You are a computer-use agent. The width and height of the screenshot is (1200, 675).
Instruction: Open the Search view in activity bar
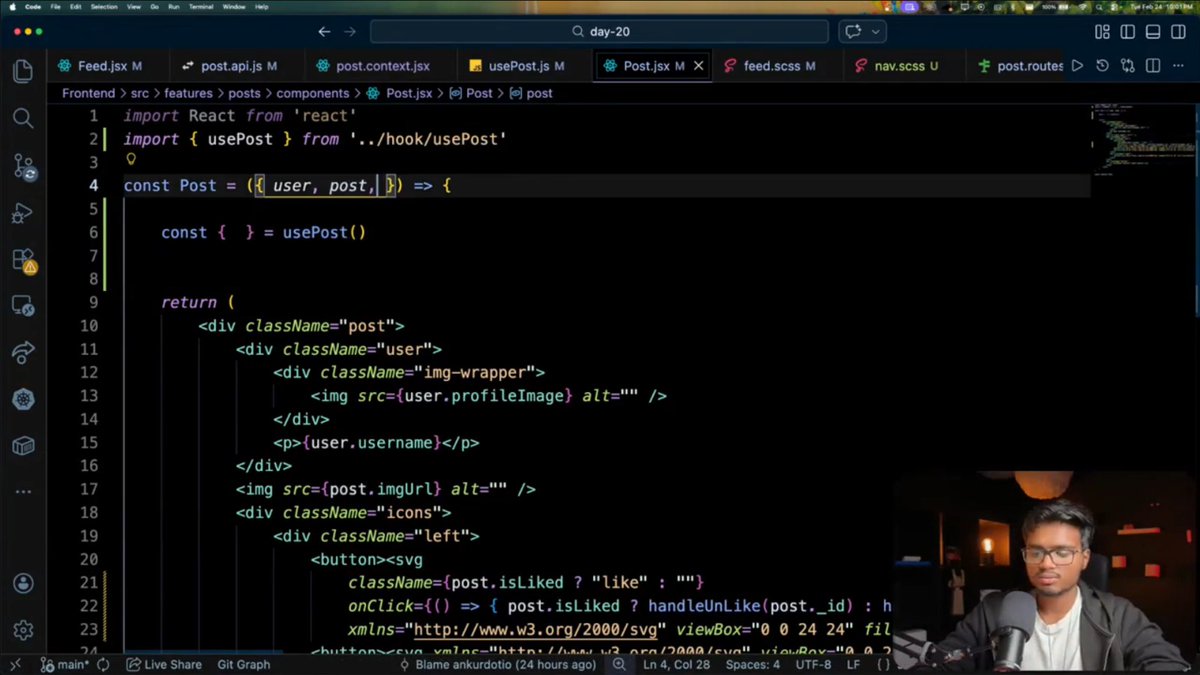click(23, 119)
